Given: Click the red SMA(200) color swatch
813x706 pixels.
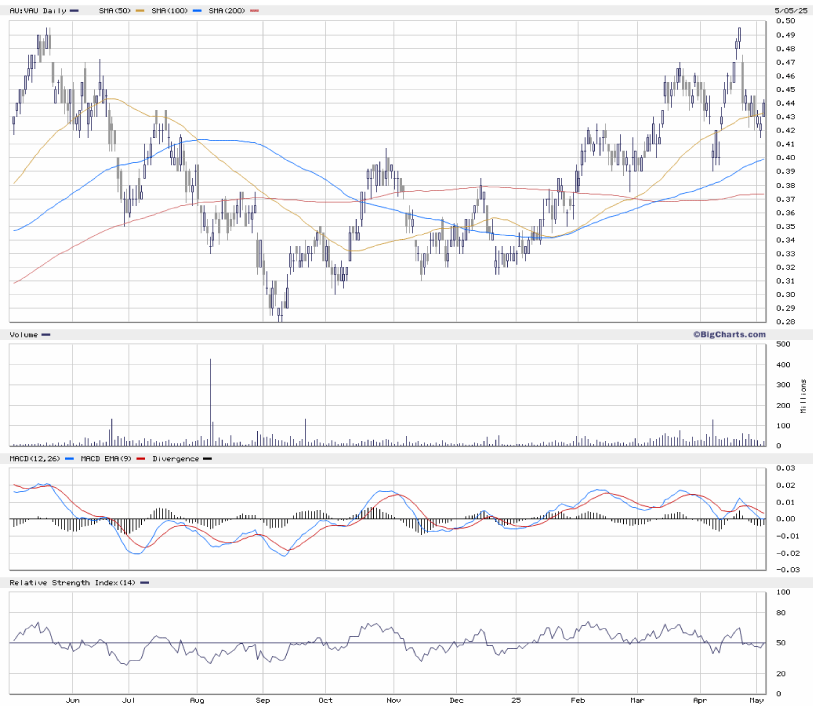Looking at the screenshot, I should (x=255, y=10).
